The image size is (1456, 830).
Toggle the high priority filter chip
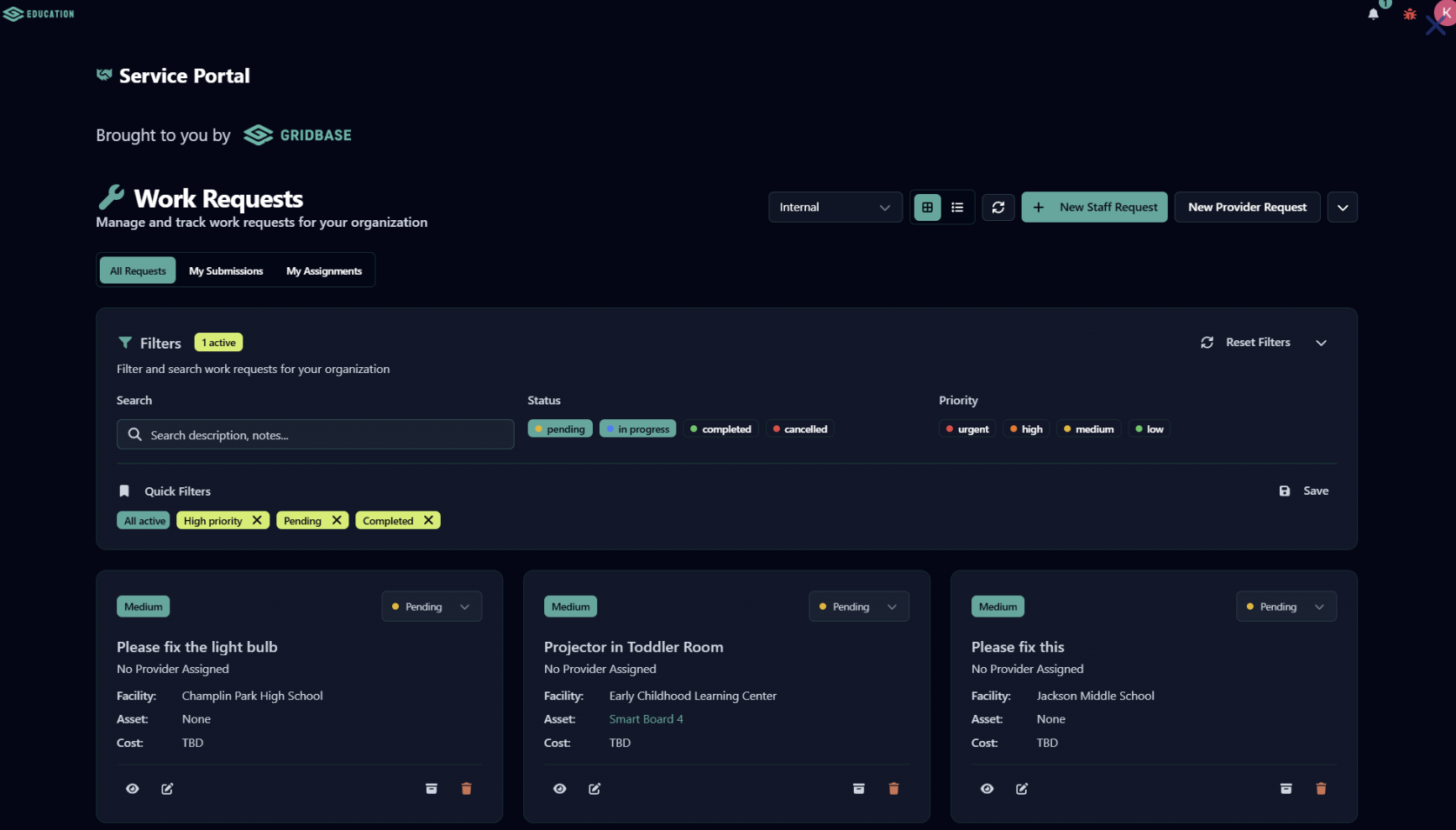(1026, 429)
